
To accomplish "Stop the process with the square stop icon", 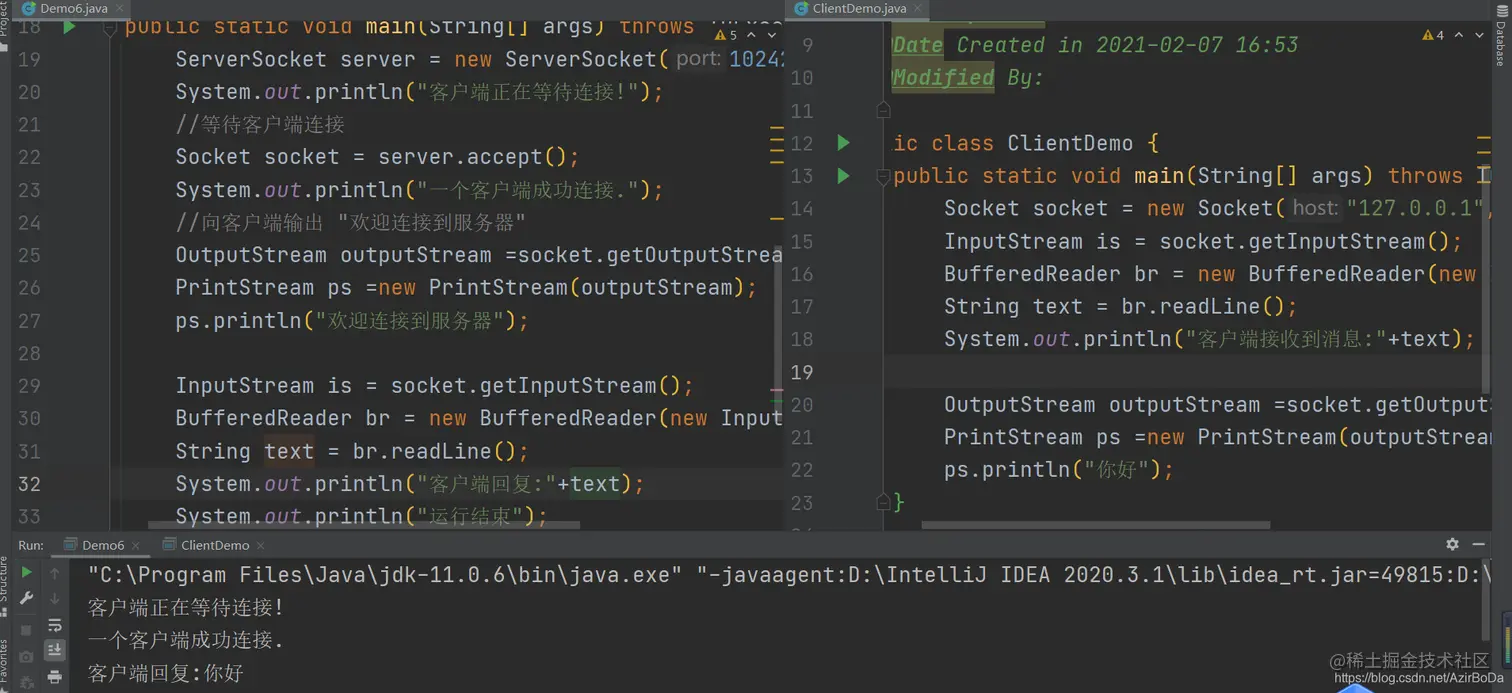I will 27,630.
